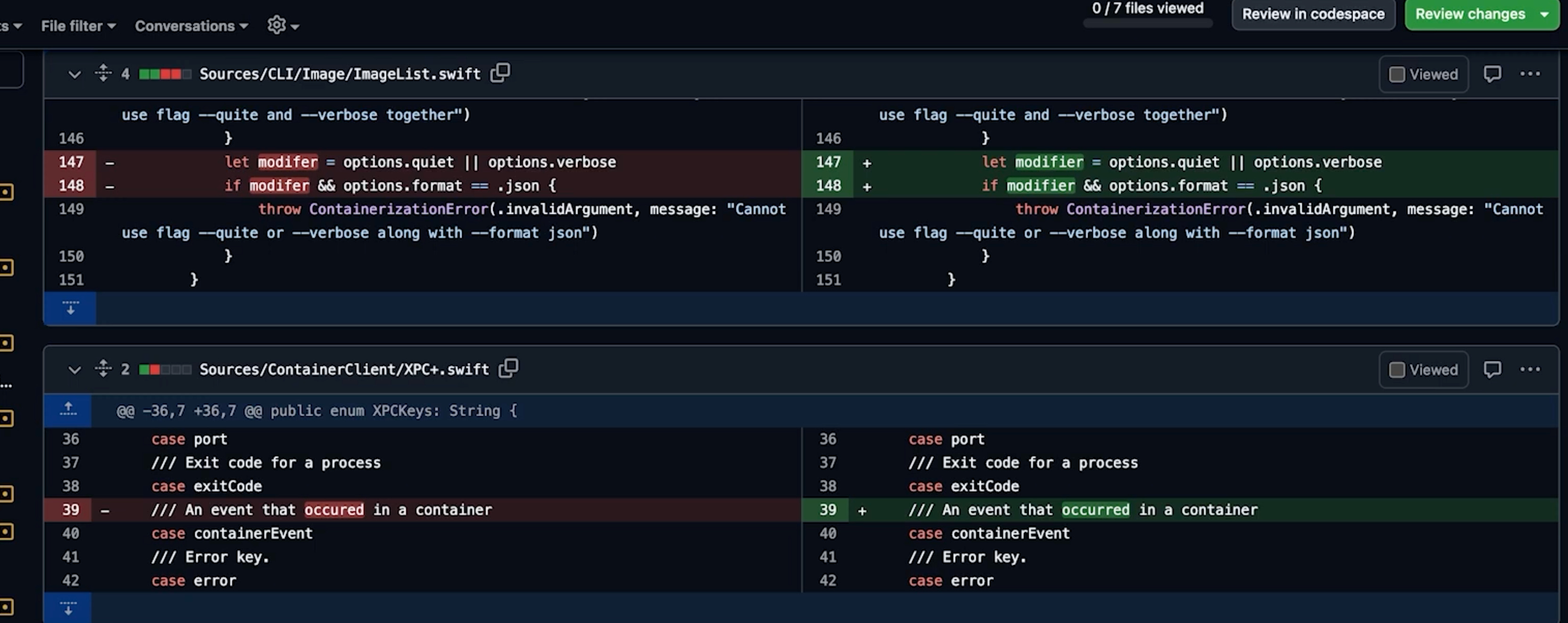Image resolution: width=1568 pixels, height=623 pixels.
Task: Comment on the ImageList.swift file
Action: [x=1492, y=74]
